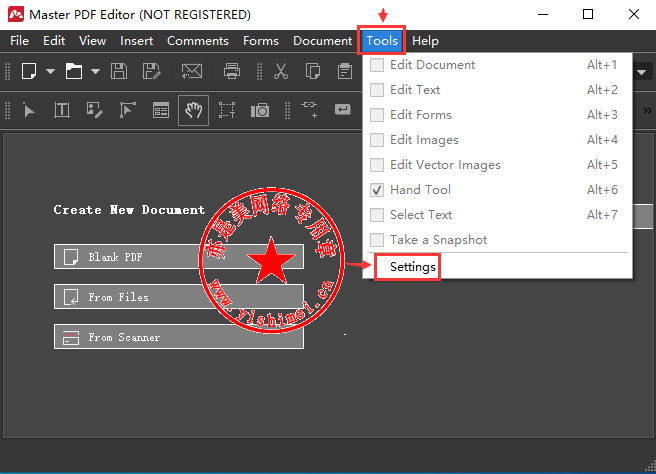The width and height of the screenshot is (656, 474).
Task: Maximize the Master PDF Editor window
Action: tap(588, 14)
